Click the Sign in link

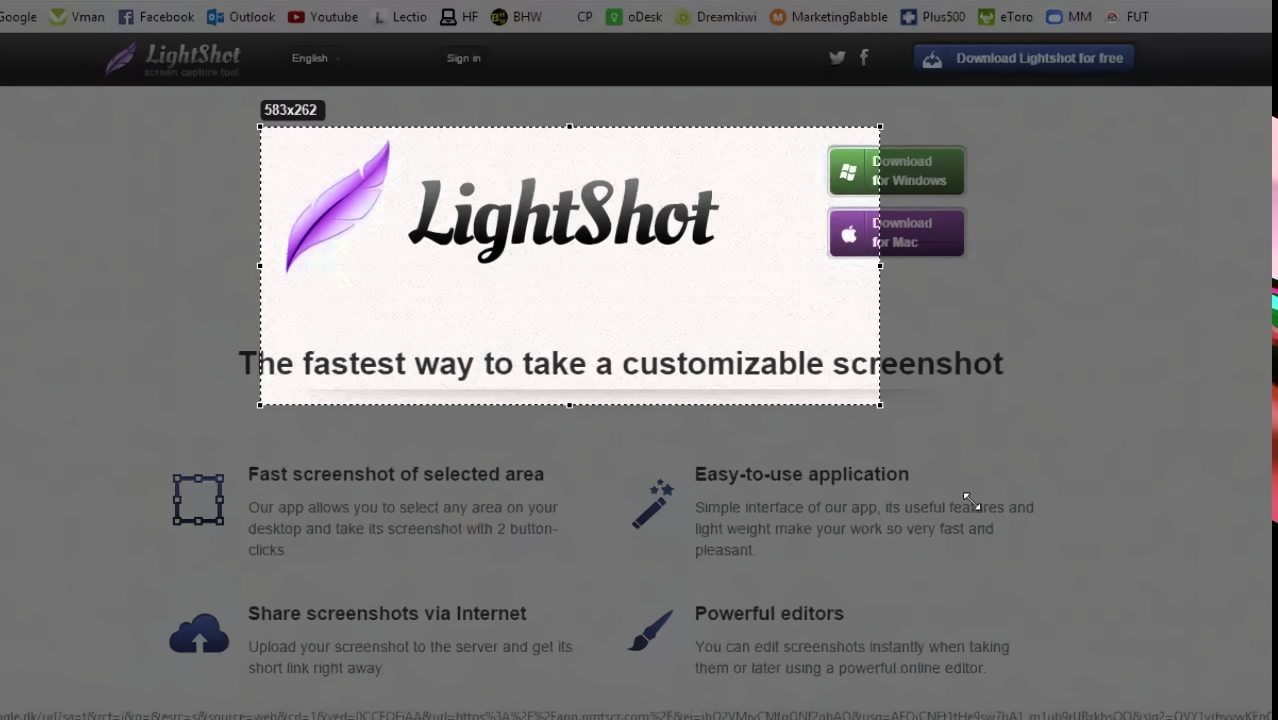[x=463, y=58]
